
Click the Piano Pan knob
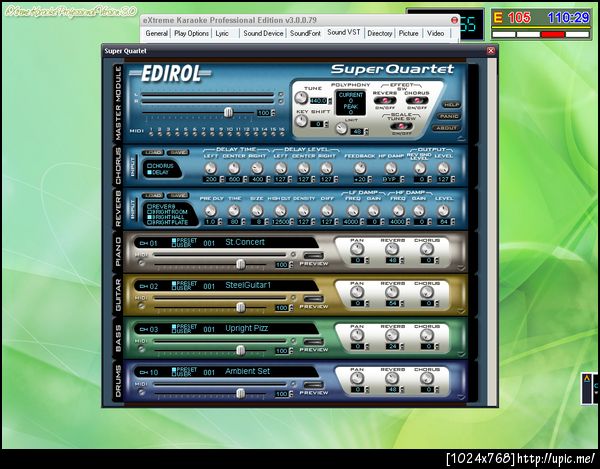click(x=357, y=249)
